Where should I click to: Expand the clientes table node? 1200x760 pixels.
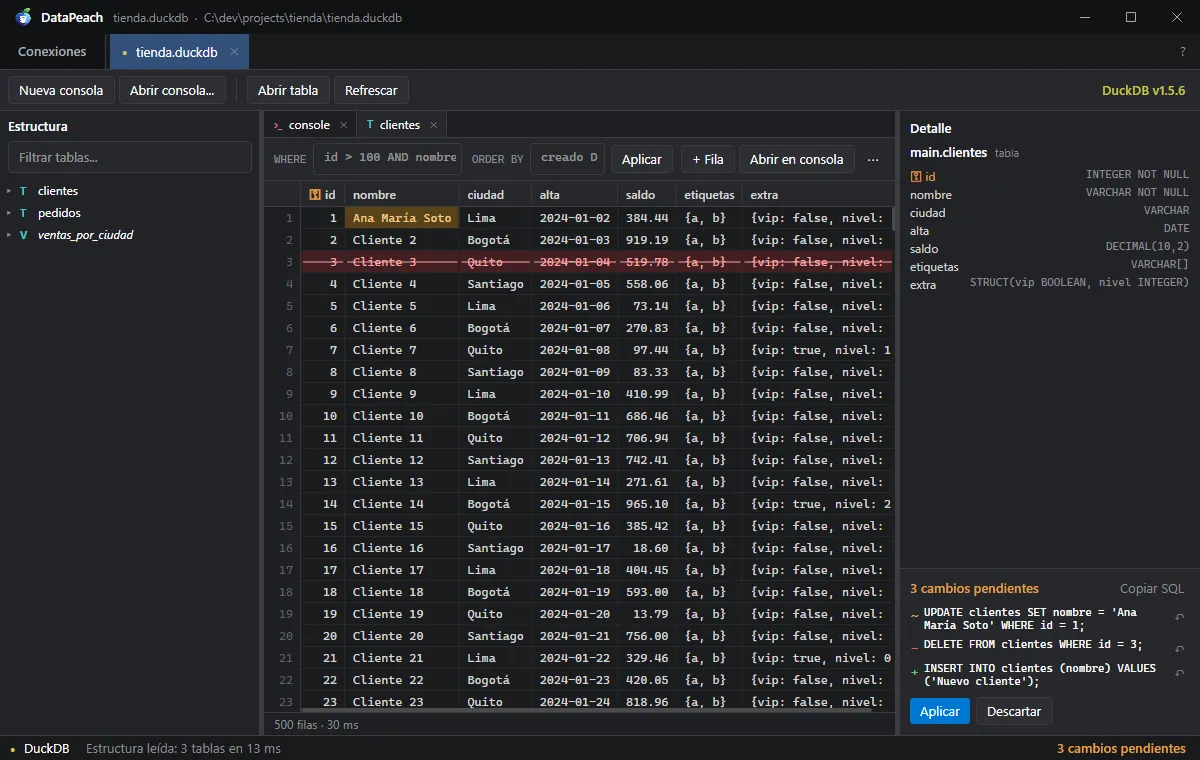[9, 191]
